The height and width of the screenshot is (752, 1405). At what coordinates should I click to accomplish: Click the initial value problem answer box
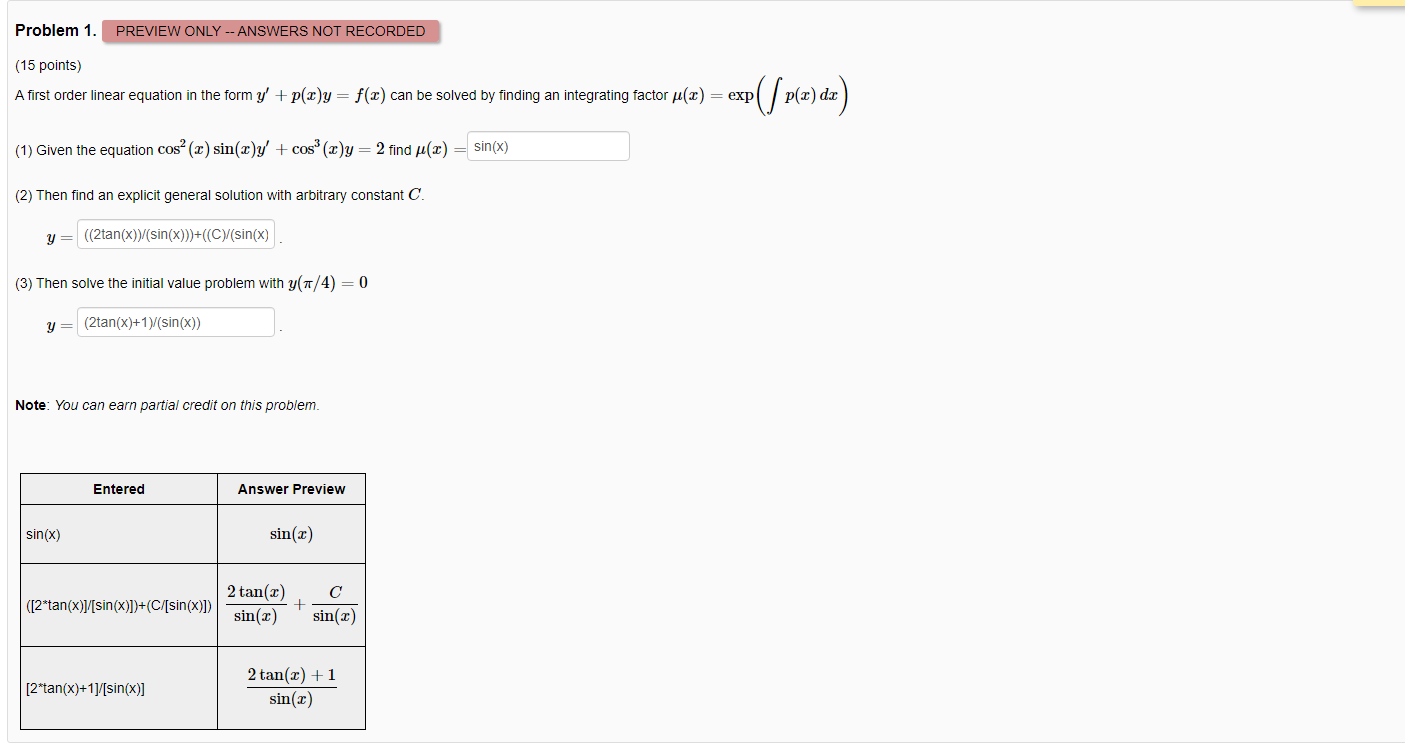click(176, 322)
